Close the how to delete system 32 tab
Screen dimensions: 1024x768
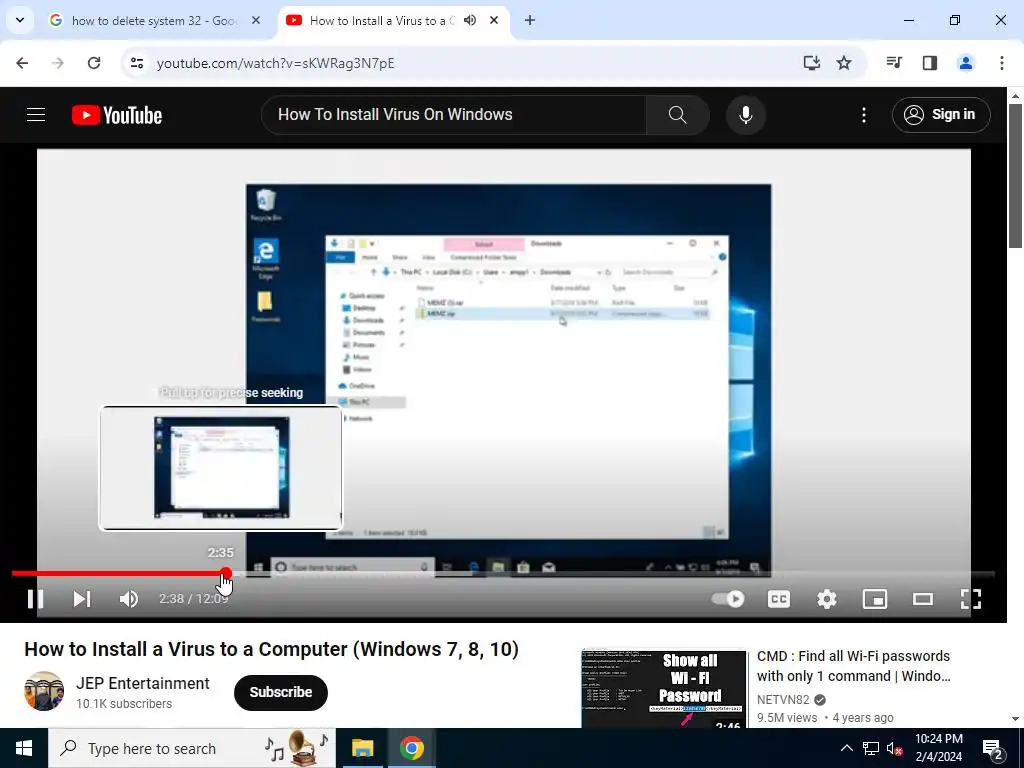click(x=256, y=21)
